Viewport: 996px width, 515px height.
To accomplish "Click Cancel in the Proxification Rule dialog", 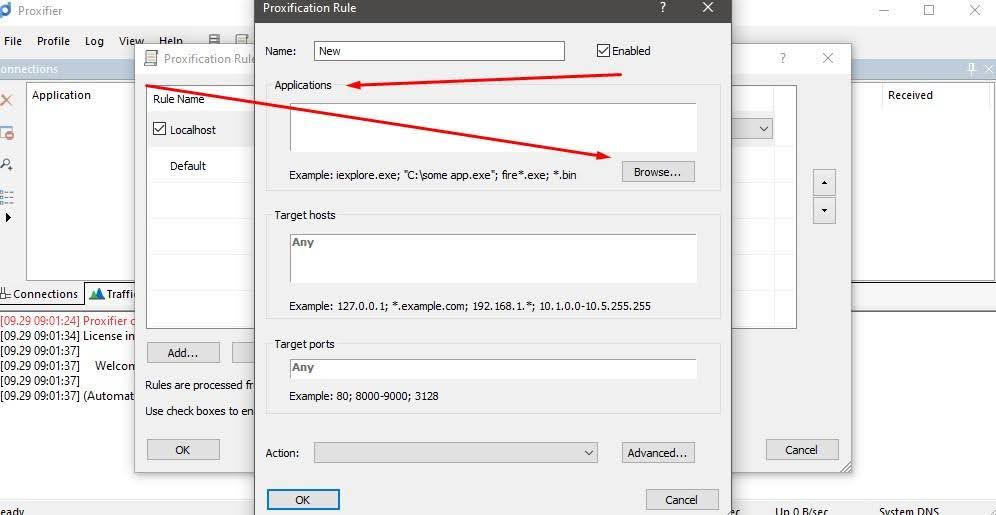I will click(682, 500).
